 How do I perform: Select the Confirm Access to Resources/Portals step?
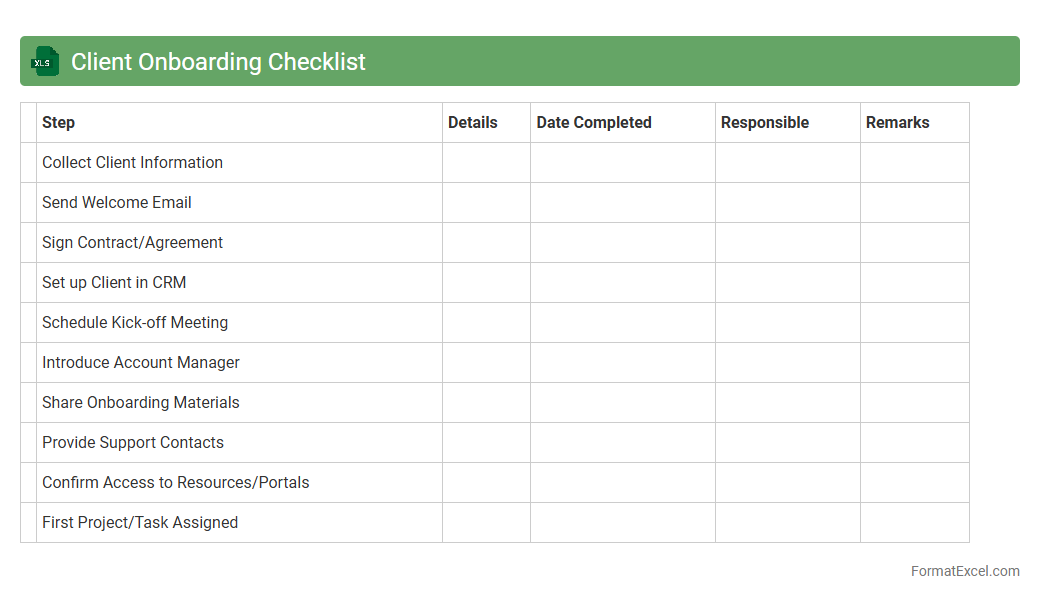coord(176,483)
